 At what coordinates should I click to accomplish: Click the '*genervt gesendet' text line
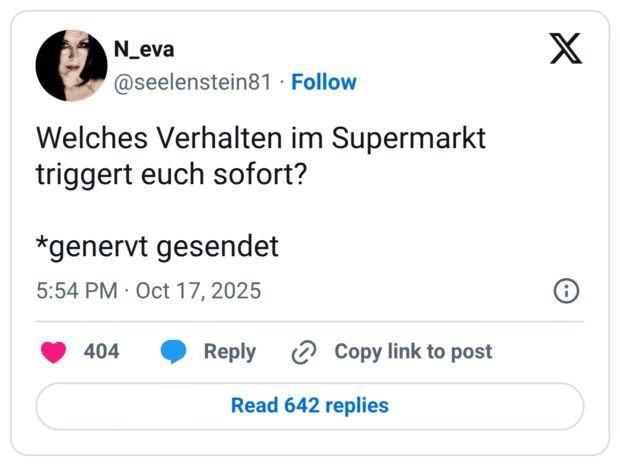click(x=157, y=245)
